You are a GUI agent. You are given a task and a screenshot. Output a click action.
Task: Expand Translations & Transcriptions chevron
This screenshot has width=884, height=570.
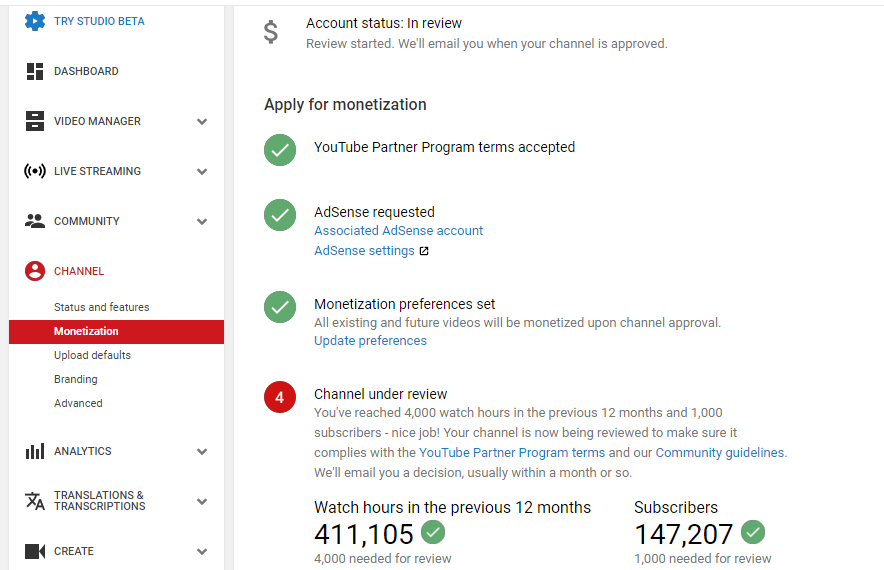coord(202,502)
